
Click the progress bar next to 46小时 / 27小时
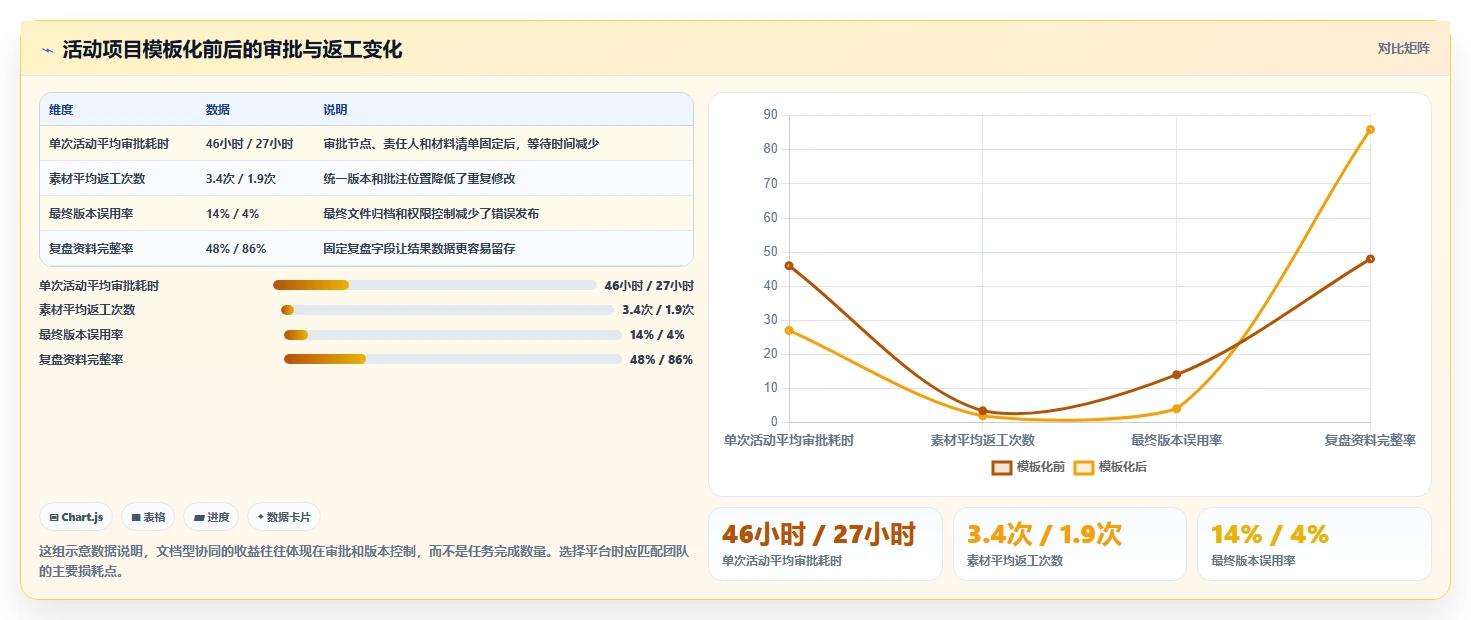(434, 285)
